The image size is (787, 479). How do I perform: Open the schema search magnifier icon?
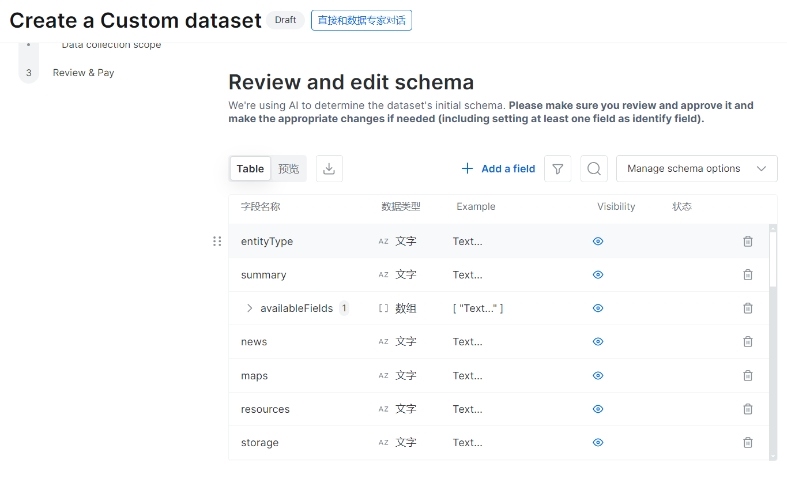594,169
